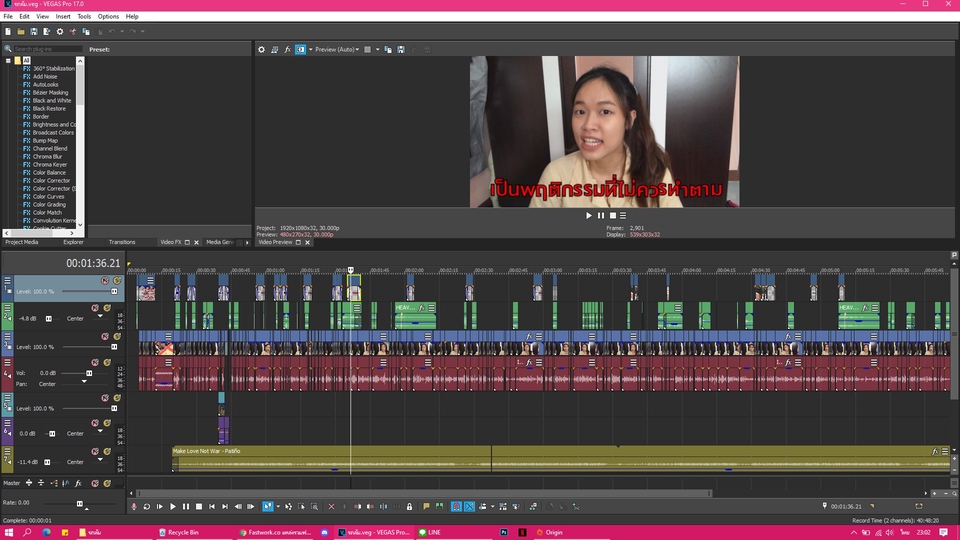Click Play From Start in transport bar
The width and height of the screenshot is (960, 540).
(x=160, y=506)
